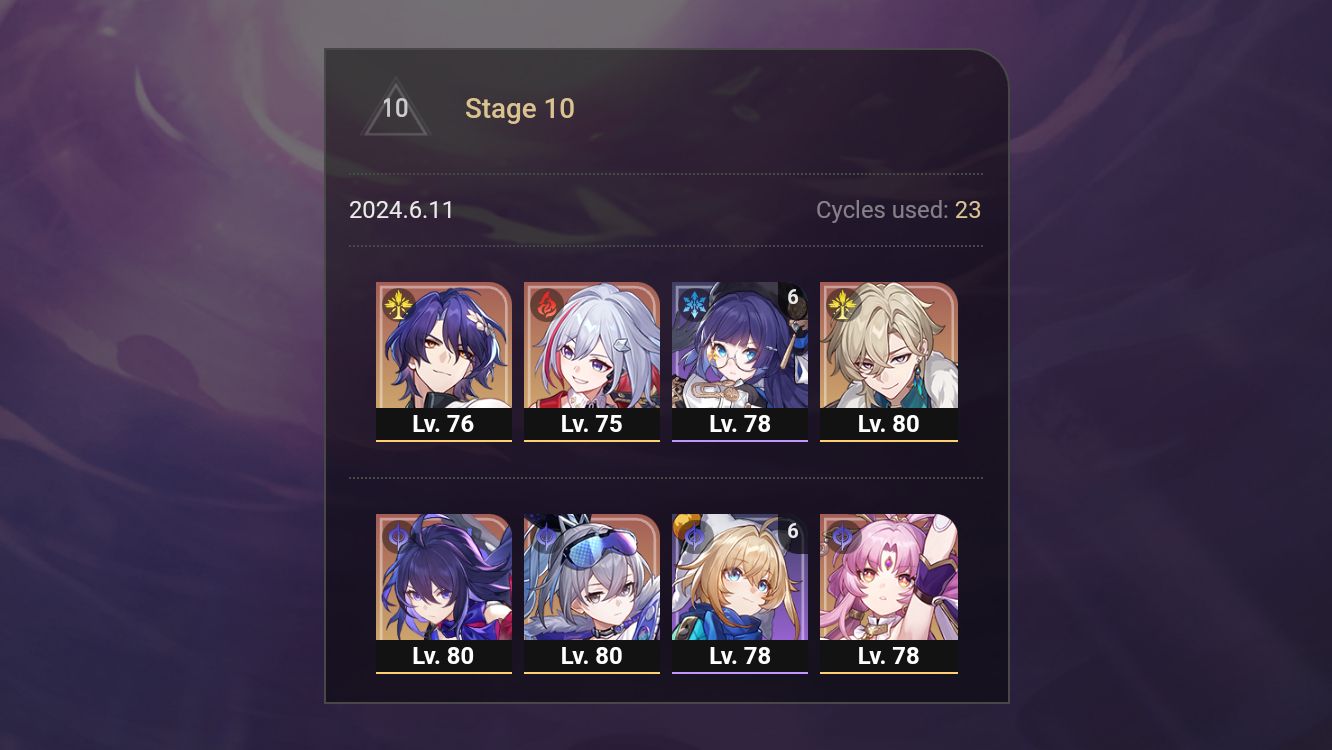The image size is (1332, 750).
Task: Click the Lv. 75 level label
Action: coord(592,424)
